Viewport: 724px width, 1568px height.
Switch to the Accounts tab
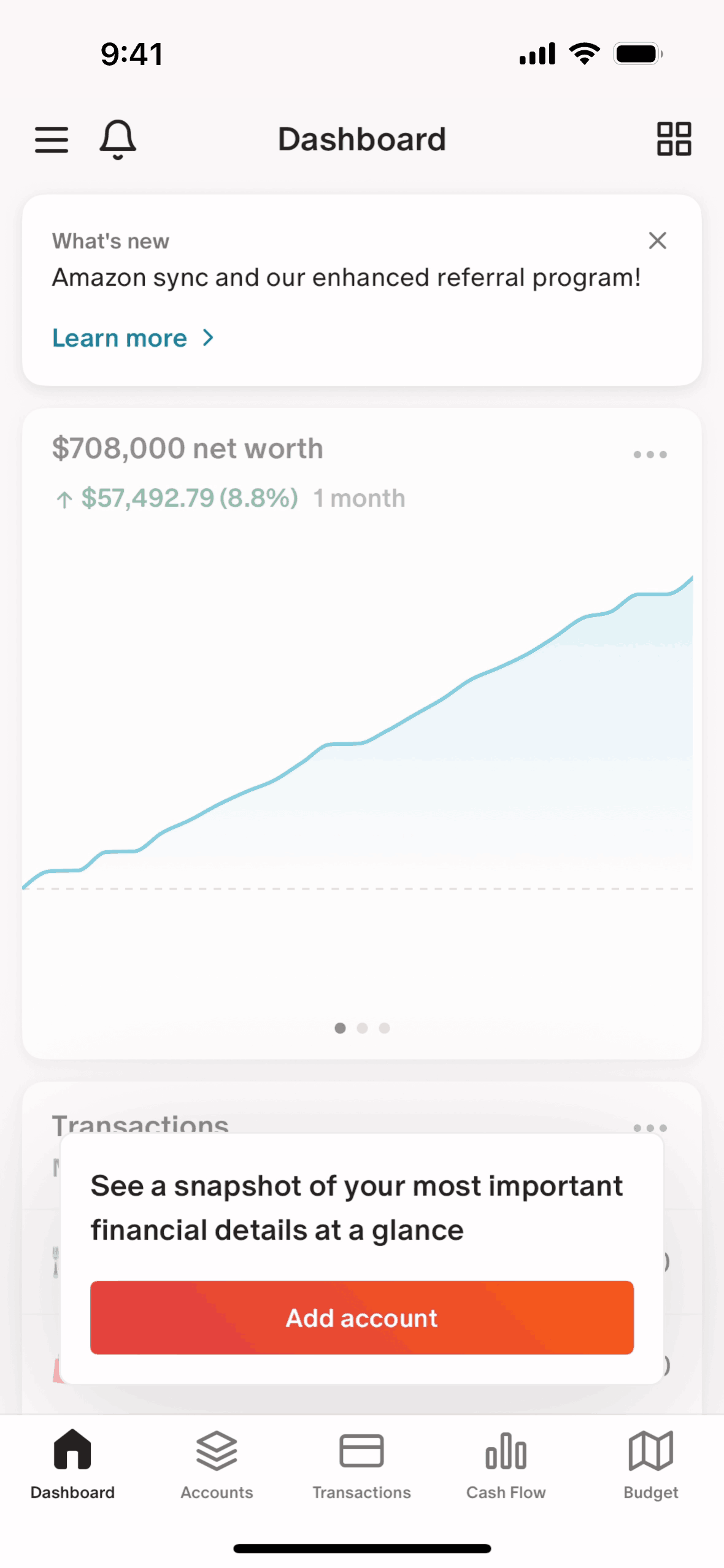pyautogui.click(x=217, y=1464)
